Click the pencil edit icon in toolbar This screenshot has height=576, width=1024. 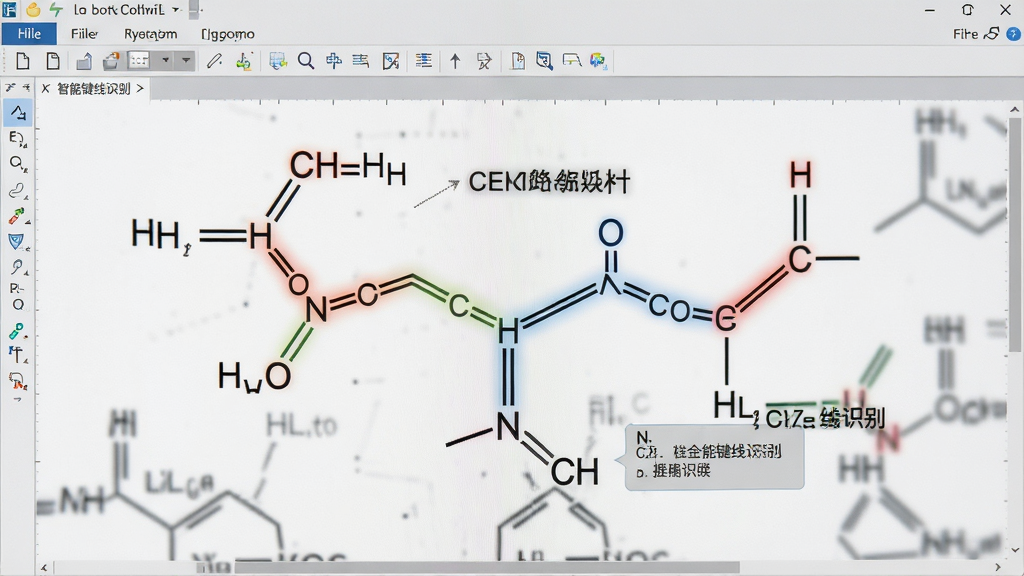tap(214, 61)
